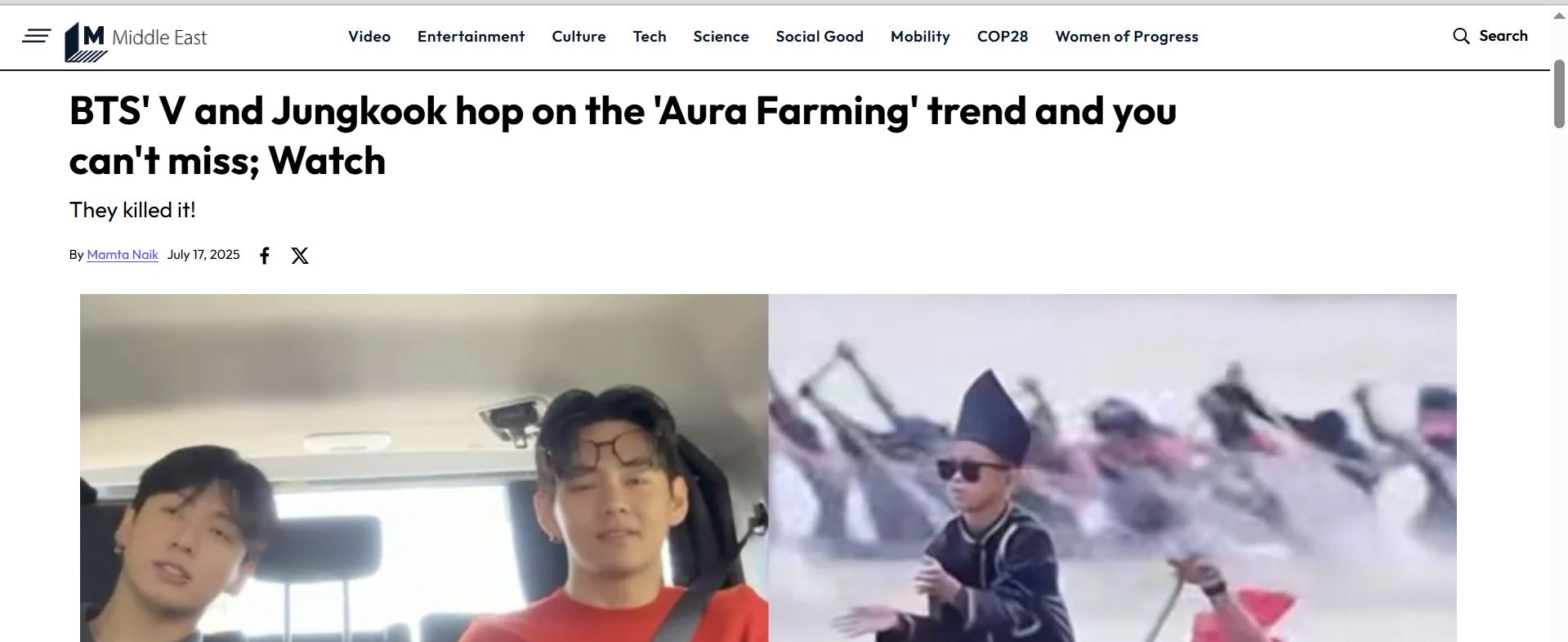Open the hamburger menu icon

[x=36, y=36]
